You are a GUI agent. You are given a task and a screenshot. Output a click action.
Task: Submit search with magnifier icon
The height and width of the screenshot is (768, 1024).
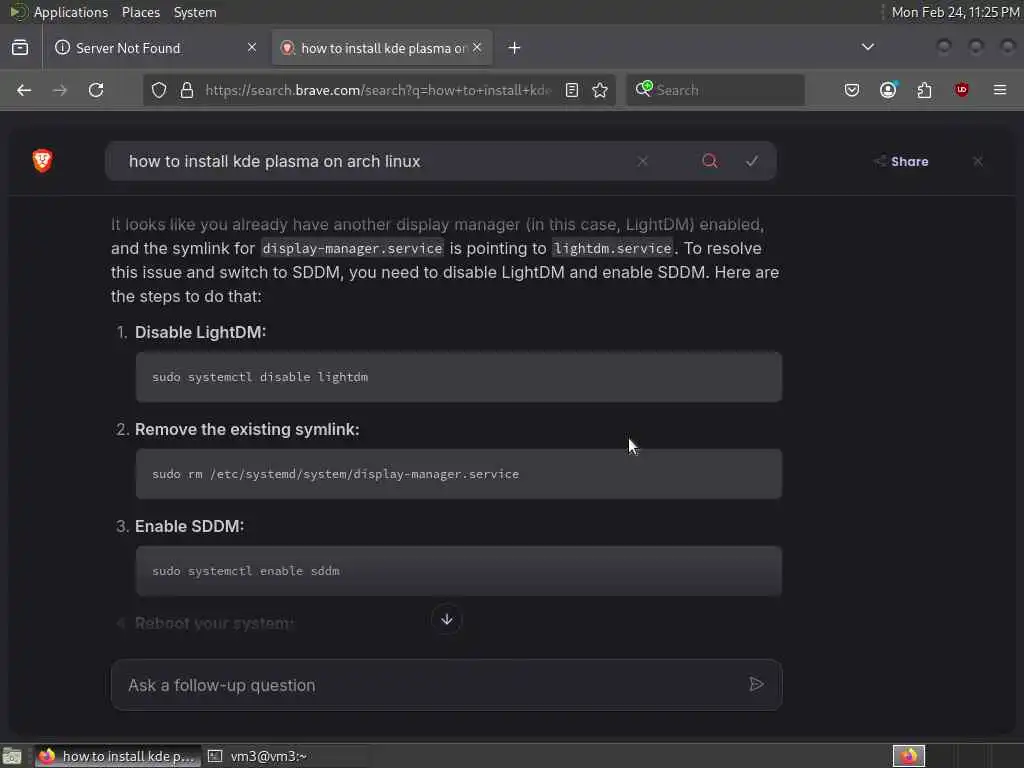click(x=710, y=161)
